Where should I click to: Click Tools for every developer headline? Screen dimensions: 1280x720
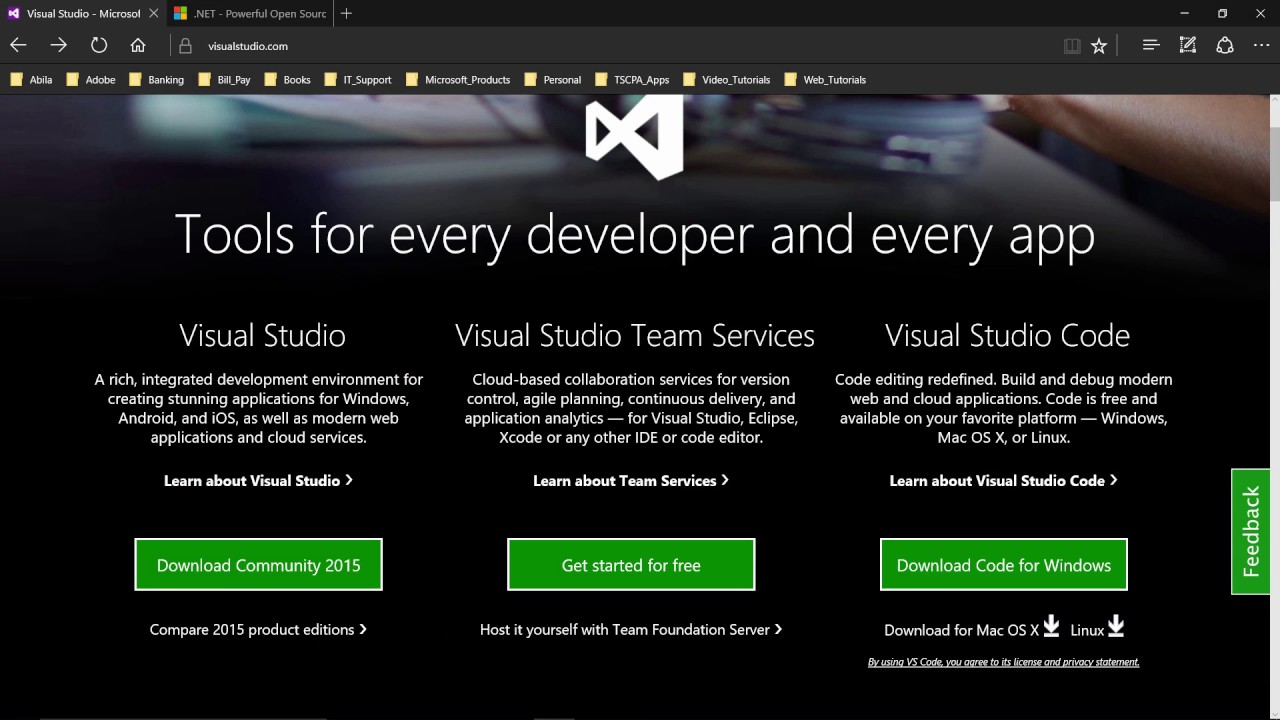(x=635, y=235)
